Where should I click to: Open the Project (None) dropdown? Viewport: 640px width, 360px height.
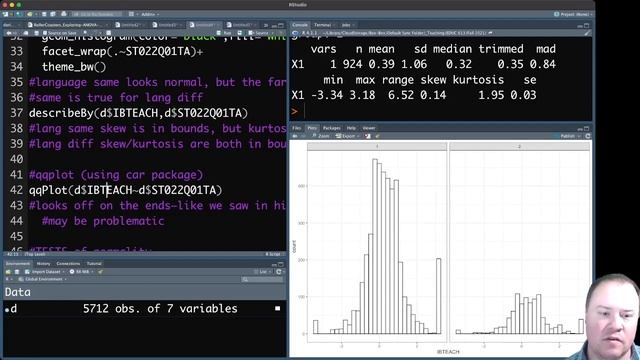[573, 14]
